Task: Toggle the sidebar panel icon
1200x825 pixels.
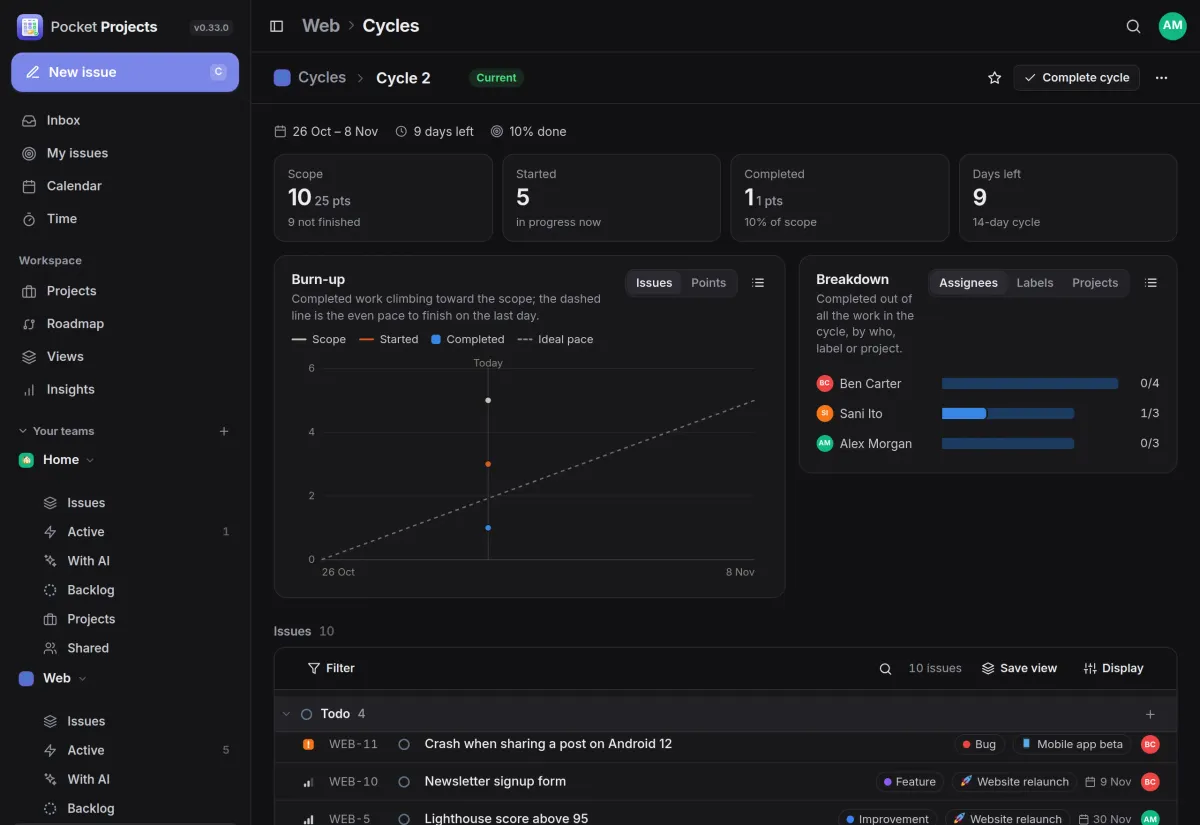Action: tap(277, 26)
